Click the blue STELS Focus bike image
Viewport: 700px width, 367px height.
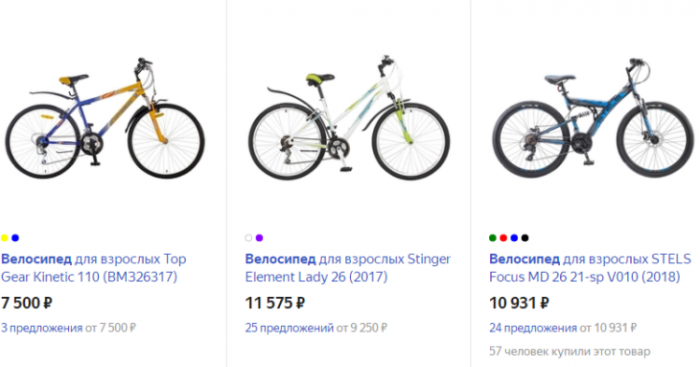(x=593, y=118)
